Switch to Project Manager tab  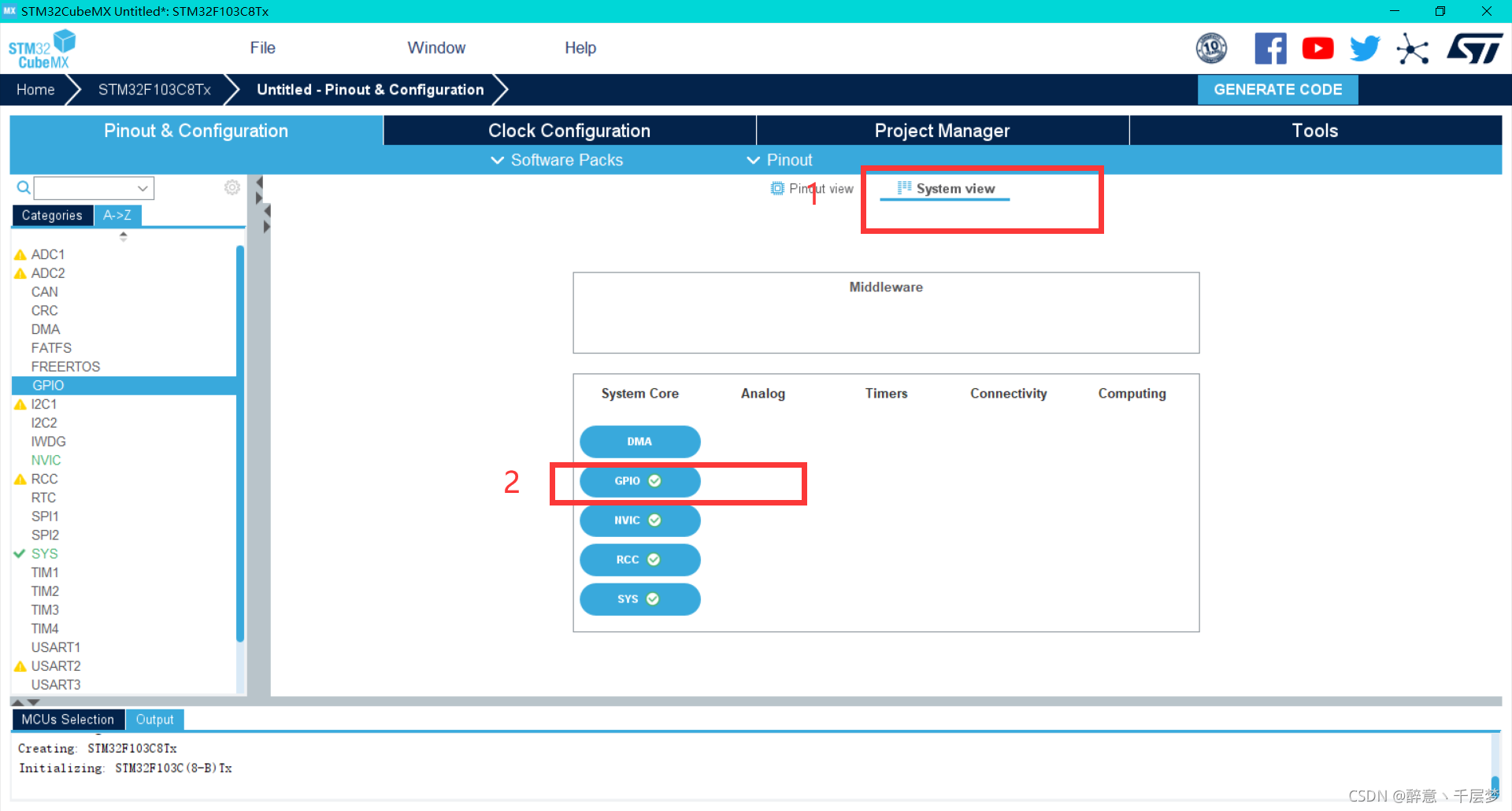[943, 131]
